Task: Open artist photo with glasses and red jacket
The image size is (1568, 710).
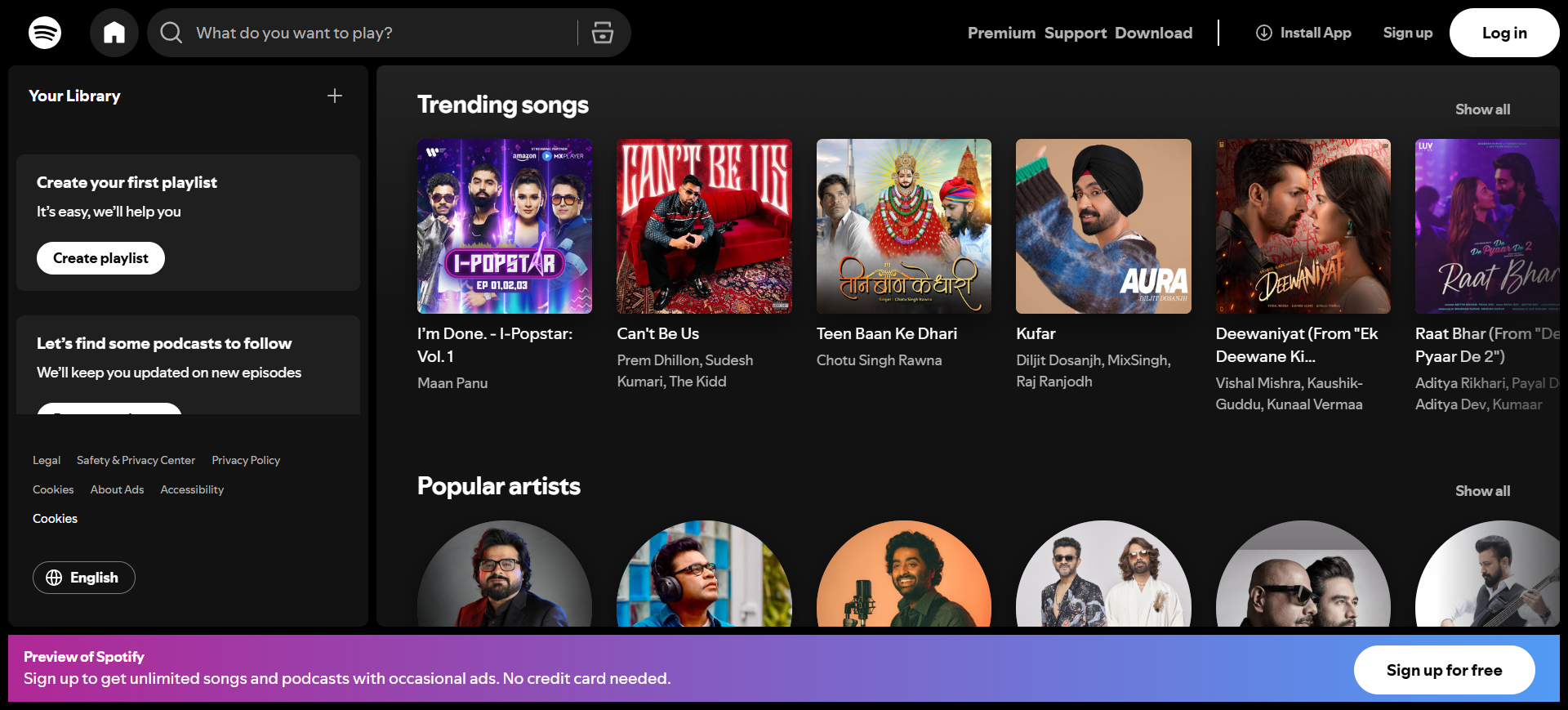Action: click(505, 574)
